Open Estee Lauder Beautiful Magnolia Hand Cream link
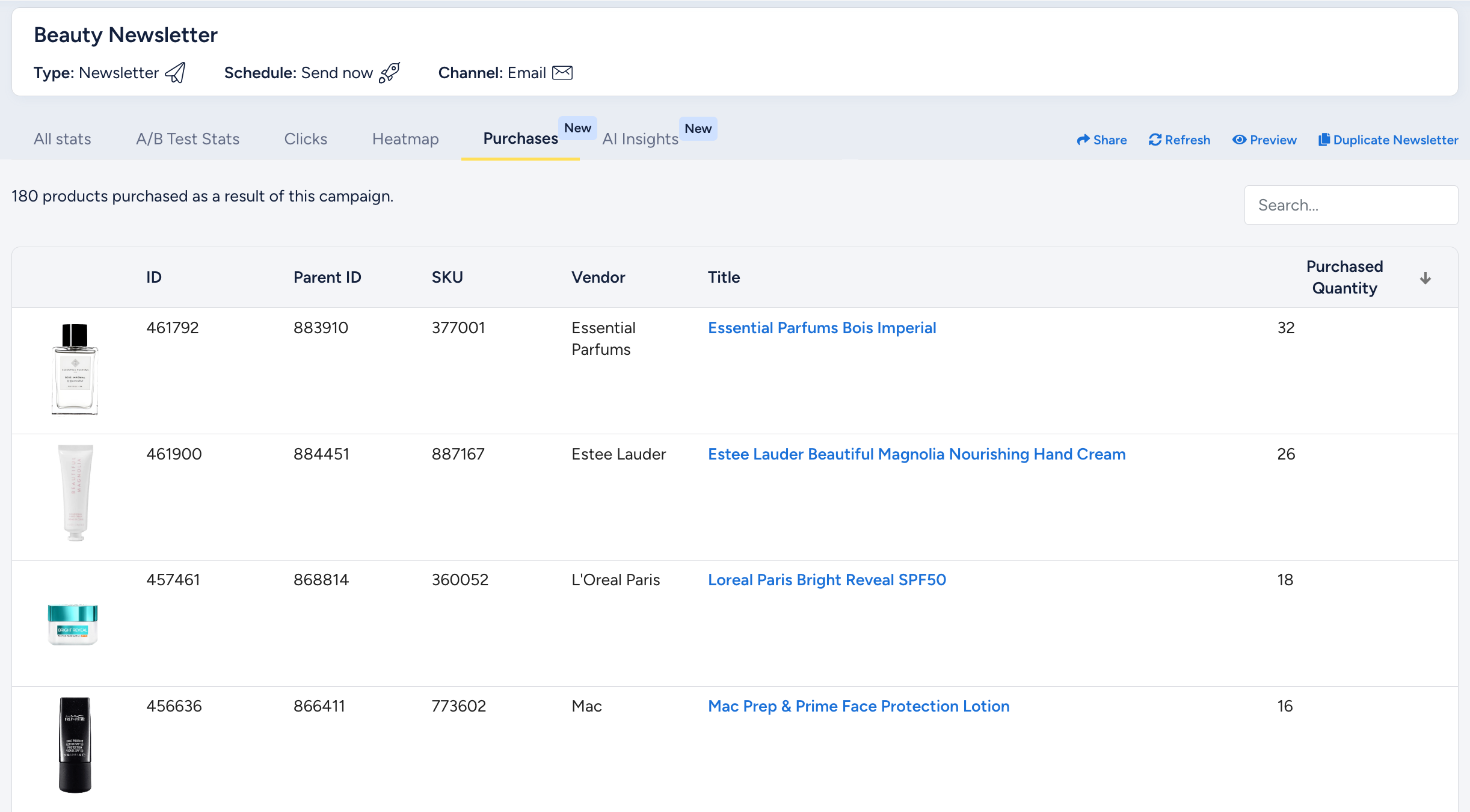This screenshot has width=1470, height=812. tap(917, 454)
